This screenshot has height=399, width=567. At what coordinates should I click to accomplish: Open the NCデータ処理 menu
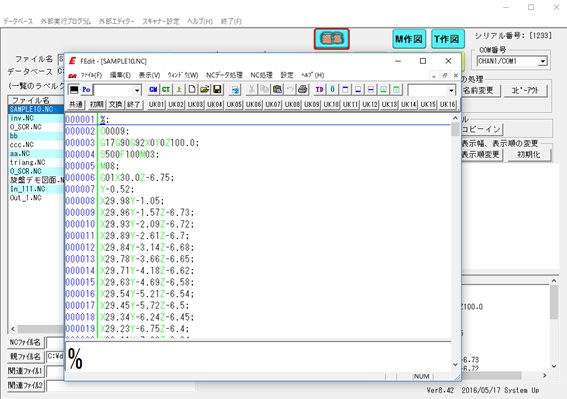point(224,75)
